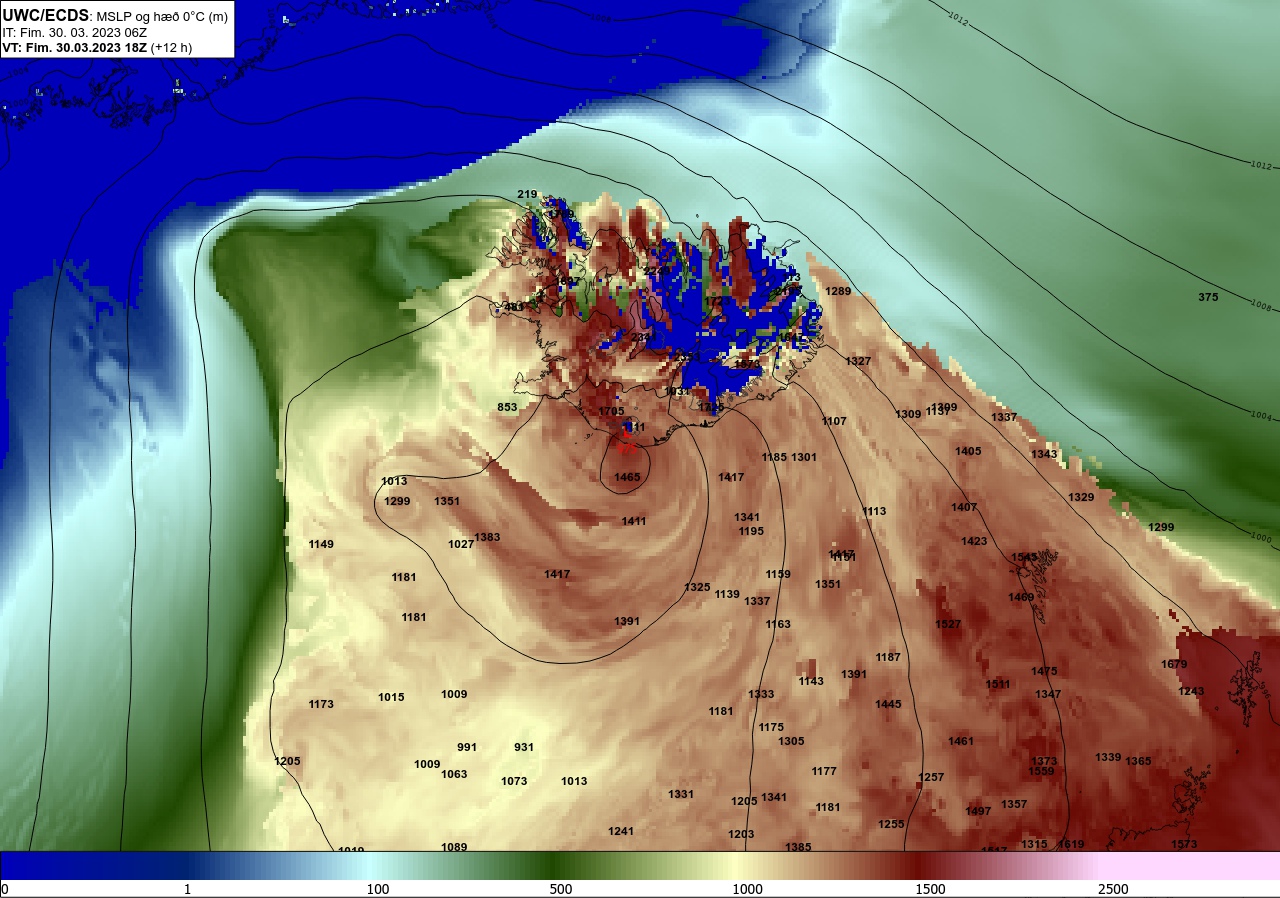This screenshot has width=1280, height=898.
Task: Click the 1329 height value
Action: [1081, 497]
